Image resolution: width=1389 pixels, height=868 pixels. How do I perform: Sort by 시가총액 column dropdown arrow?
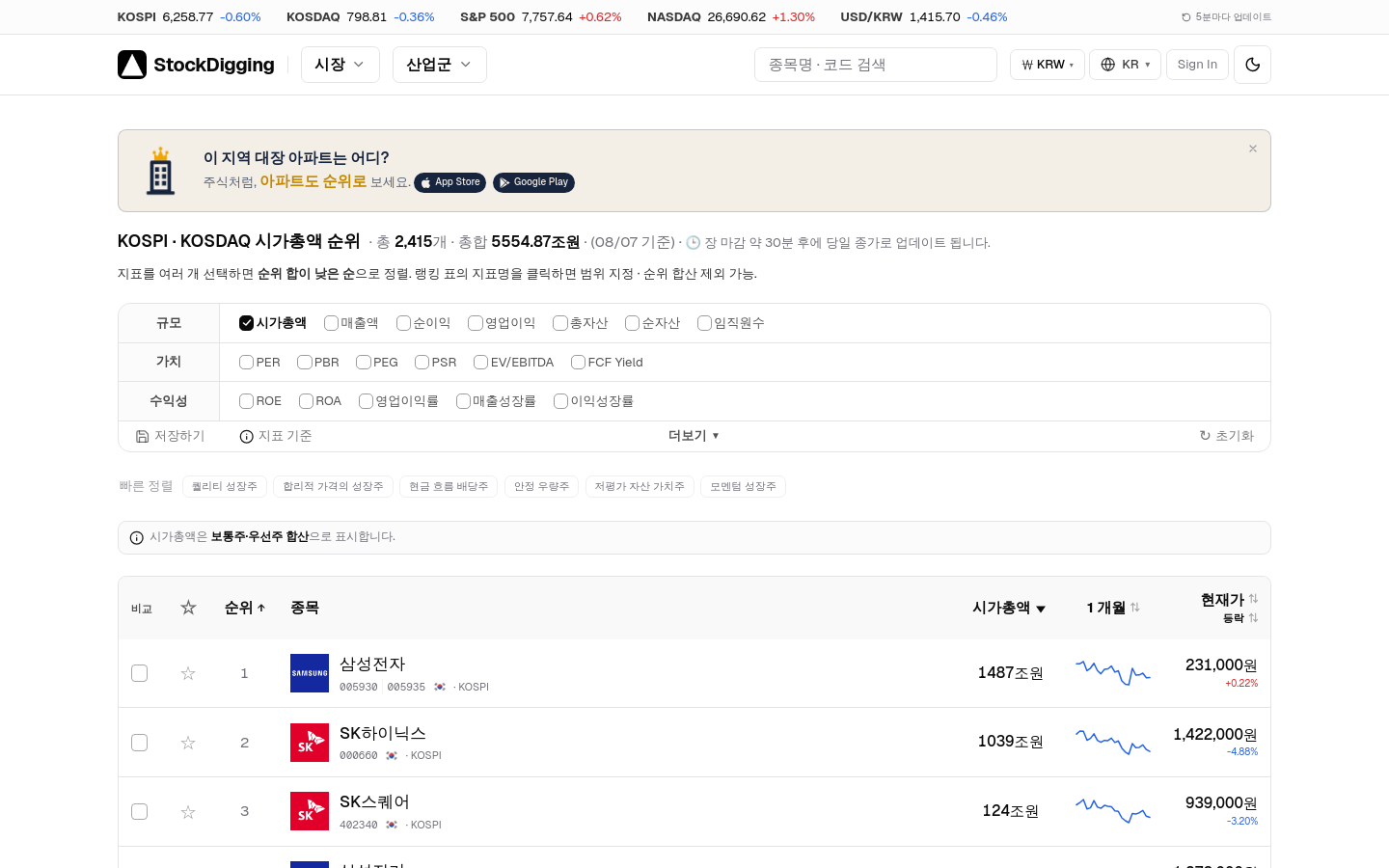point(1041,609)
